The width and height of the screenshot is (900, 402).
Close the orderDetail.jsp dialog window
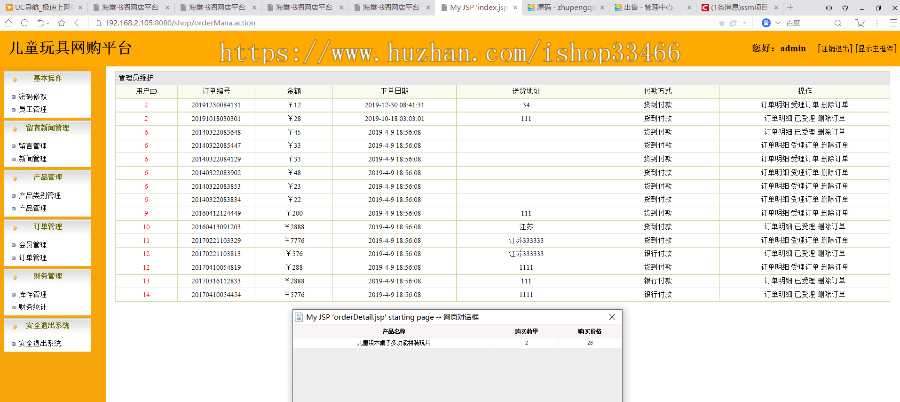click(612, 317)
